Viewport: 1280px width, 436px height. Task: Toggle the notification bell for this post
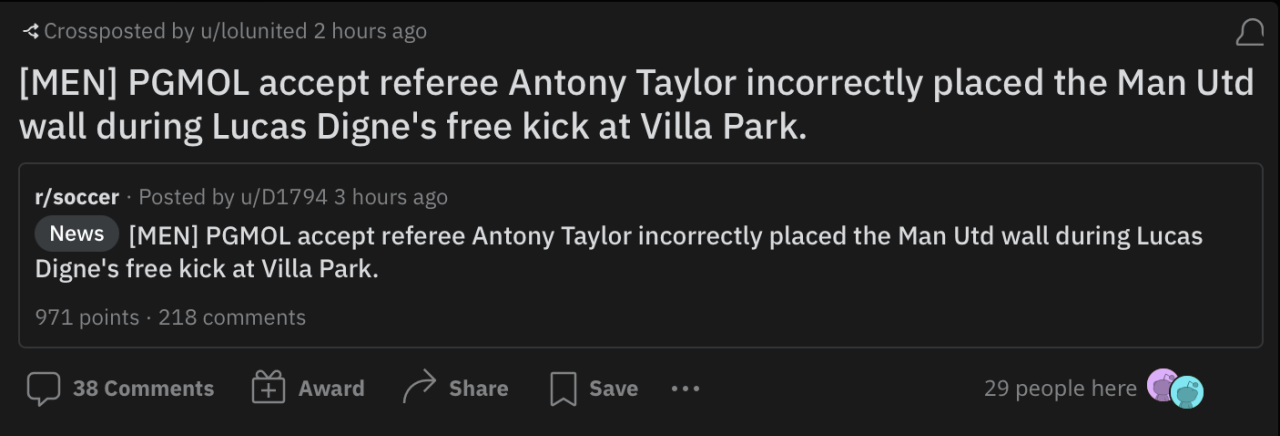pyautogui.click(x=1249, y=34)
